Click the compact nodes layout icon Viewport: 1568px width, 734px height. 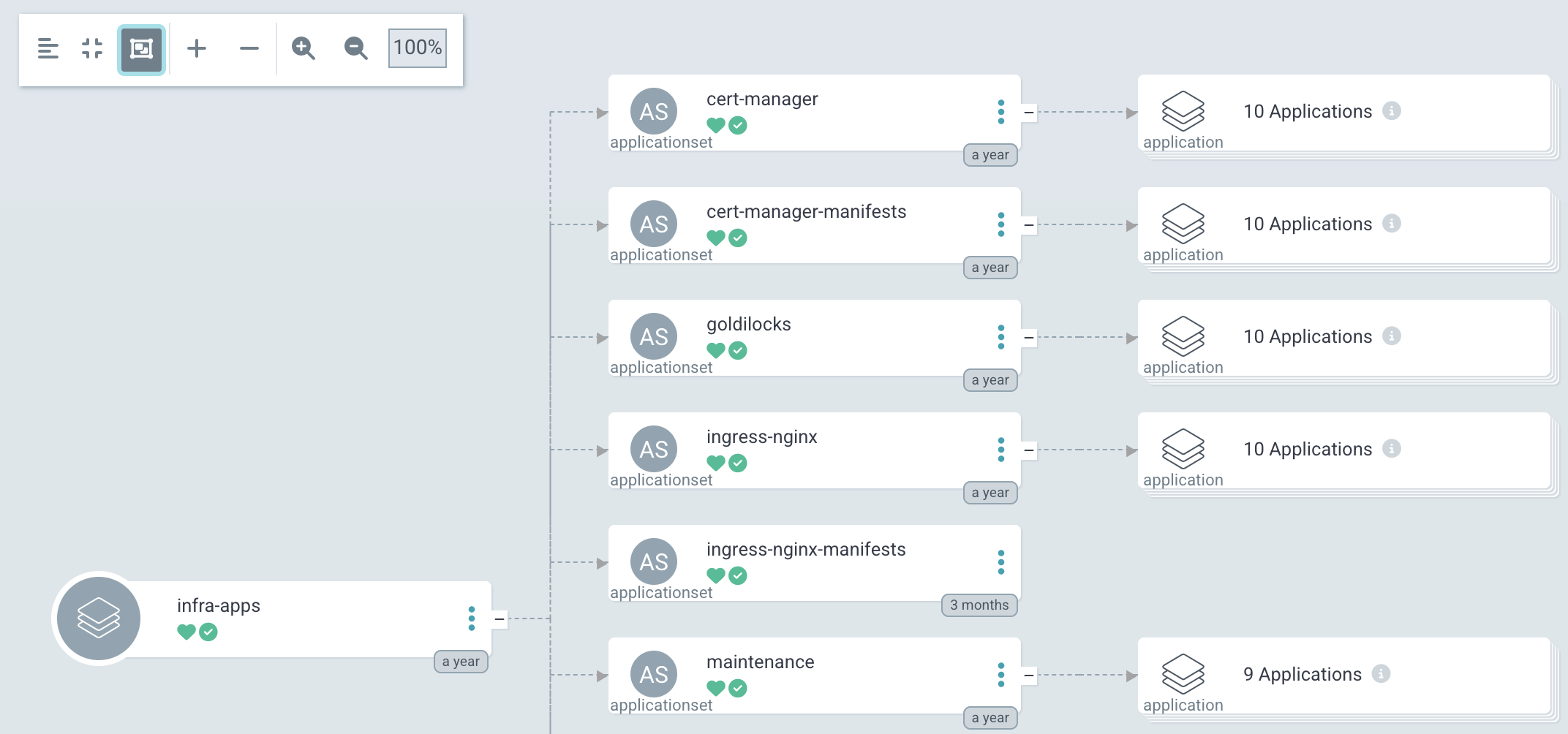[48, 48]
